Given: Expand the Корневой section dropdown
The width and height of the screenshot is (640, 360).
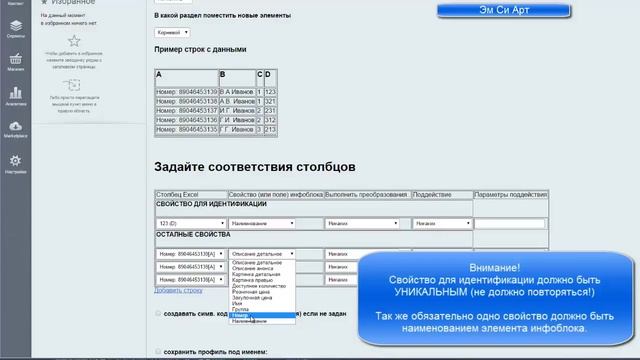Looking at the screenshot, I should pyautogui.click(x=172, y=32).
